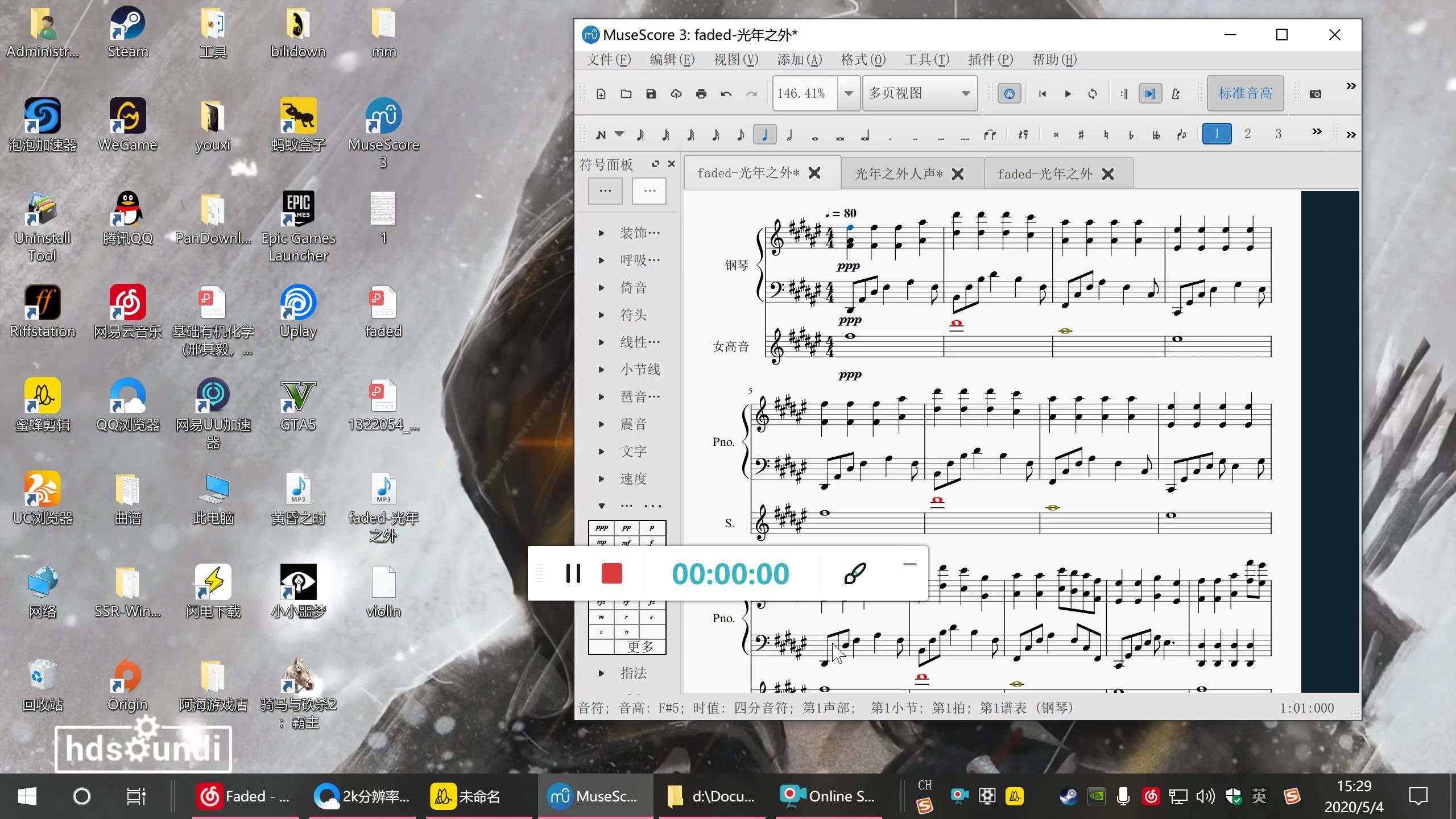Insert a rest
Screen dimensions: 1456x819
coord(1023,135)
